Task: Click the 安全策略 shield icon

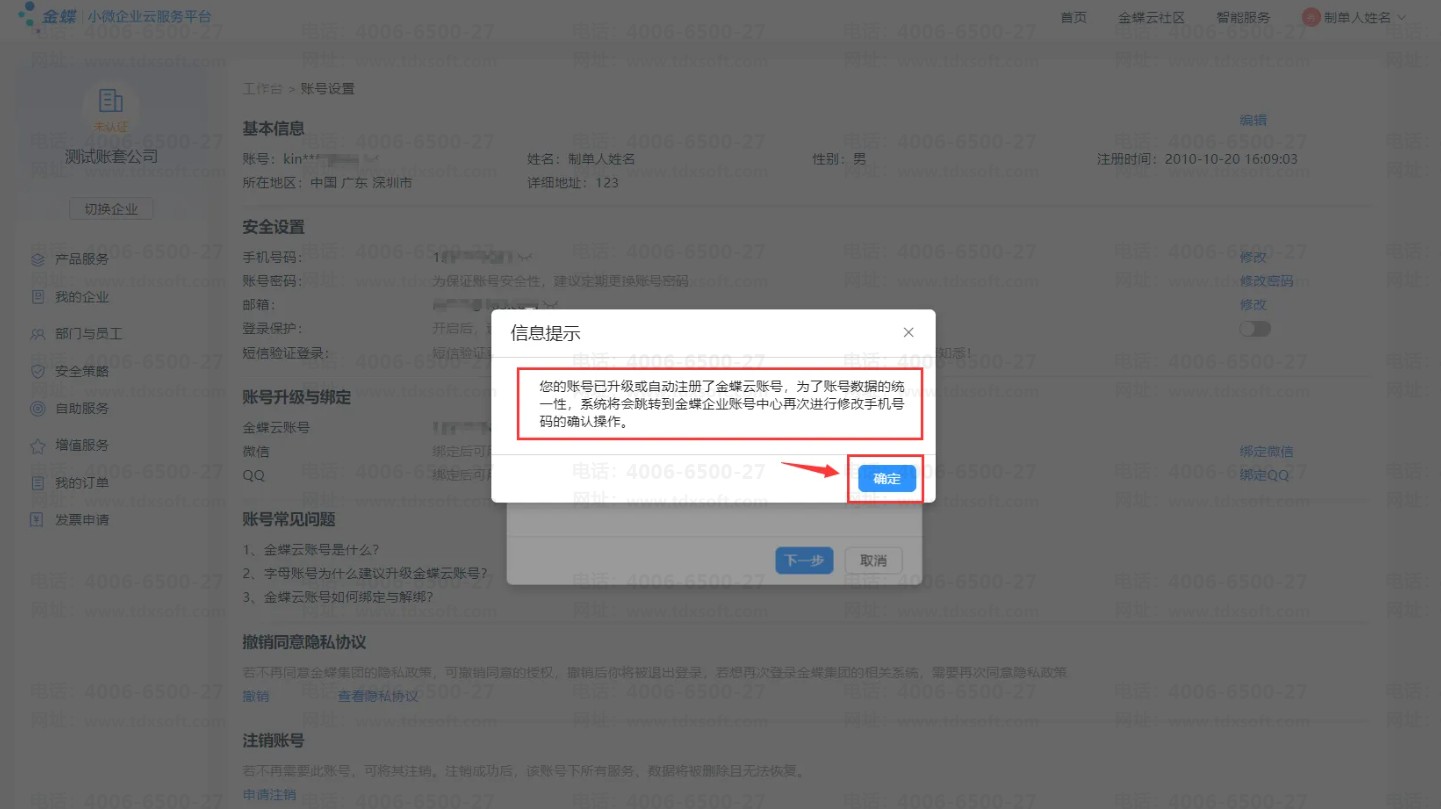Action: click(38, 371)
